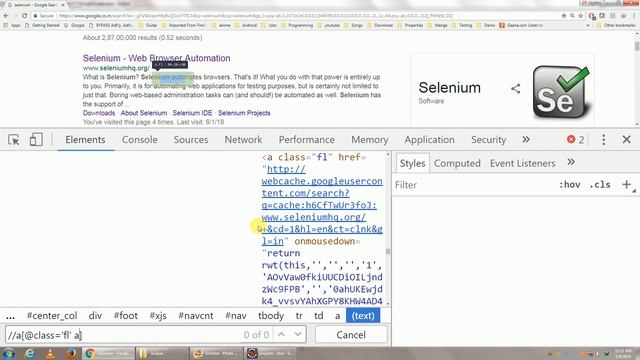
Task: Add new style rule plus icon
Action: [627, 184]
